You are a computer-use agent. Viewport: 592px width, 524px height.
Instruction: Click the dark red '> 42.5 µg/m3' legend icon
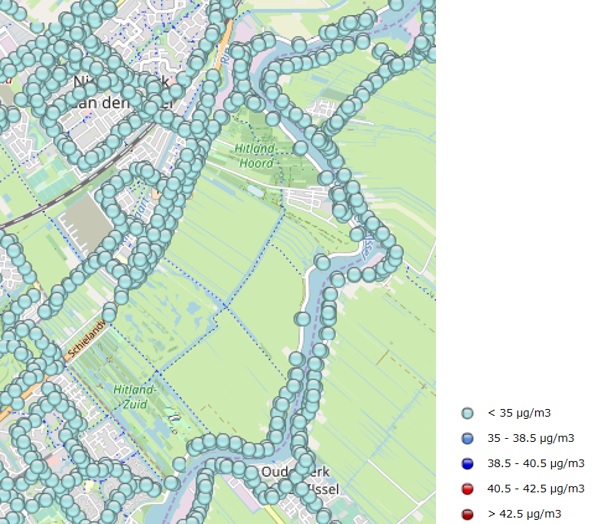click(x=467, y=515)
